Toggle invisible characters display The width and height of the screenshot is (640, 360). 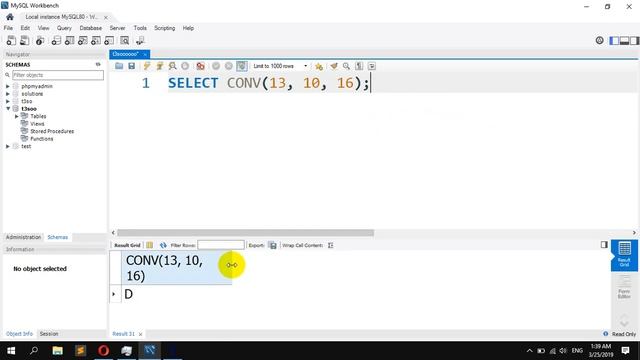coord(359,66)
